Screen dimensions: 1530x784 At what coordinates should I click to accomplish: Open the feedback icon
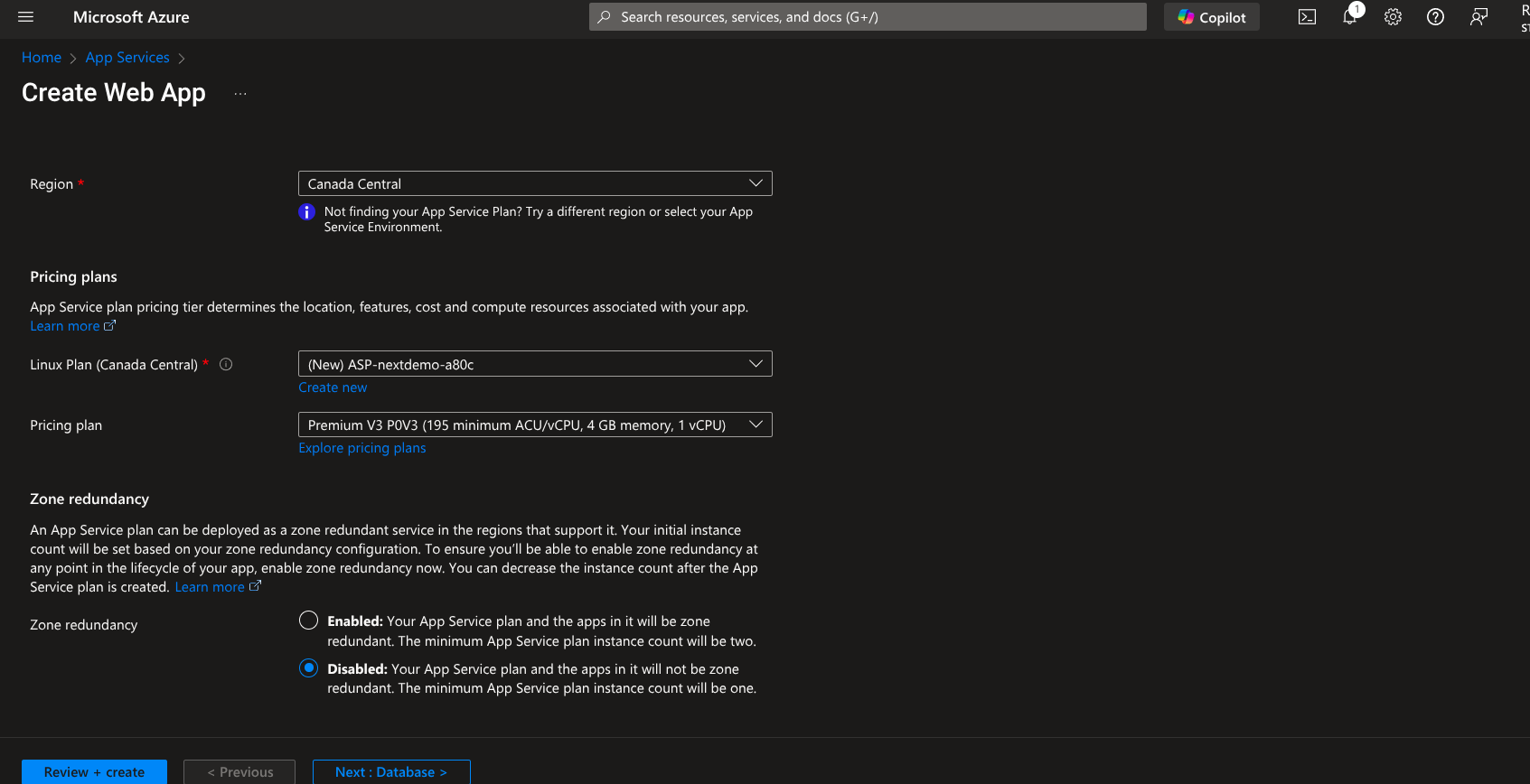[1478, 17]
